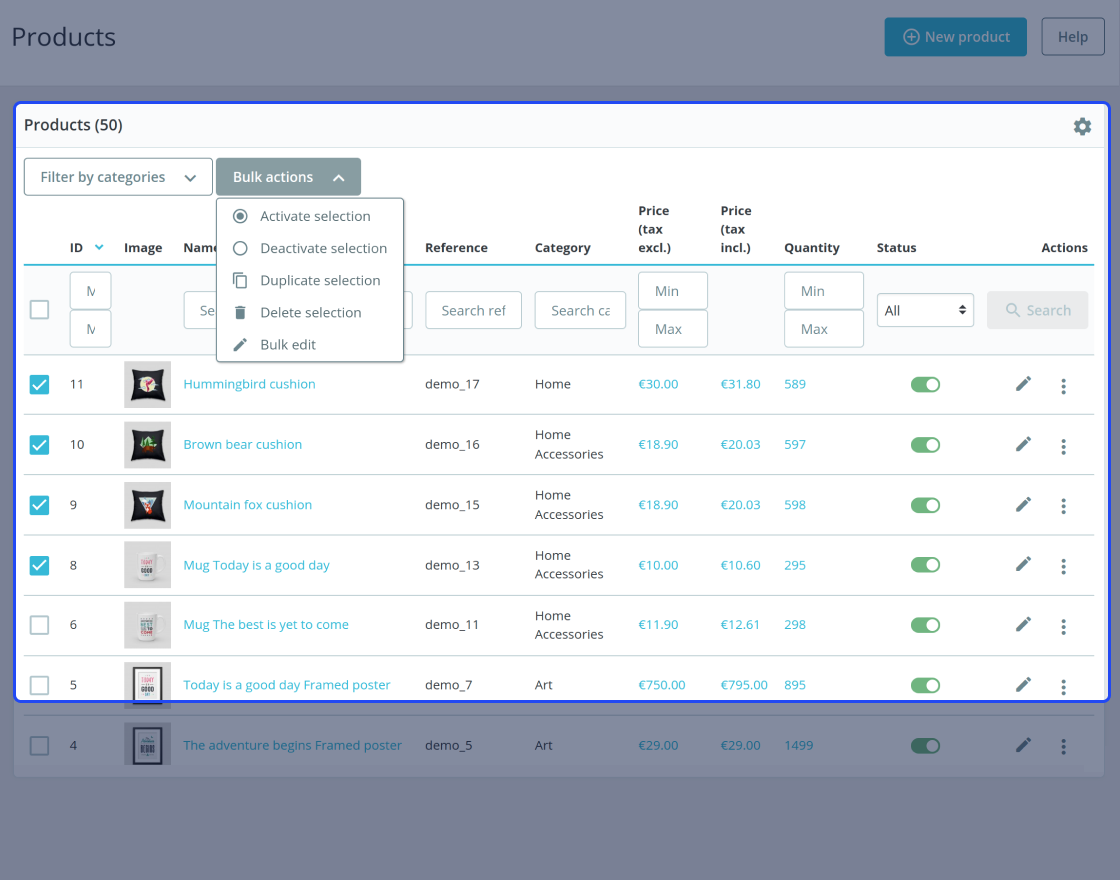Uncheck the Hummingbird cushion row checkbox
Screen dimensions: 1120x880
pos(39,384)
